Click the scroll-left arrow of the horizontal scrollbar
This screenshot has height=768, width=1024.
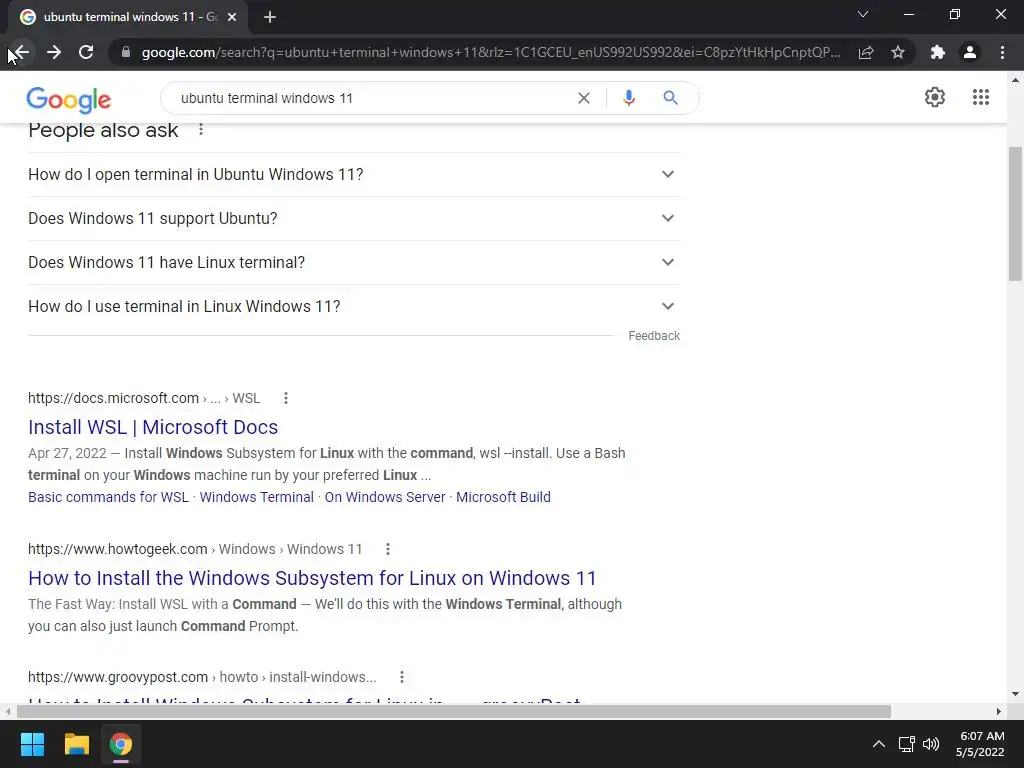click(x=8, y=711)
